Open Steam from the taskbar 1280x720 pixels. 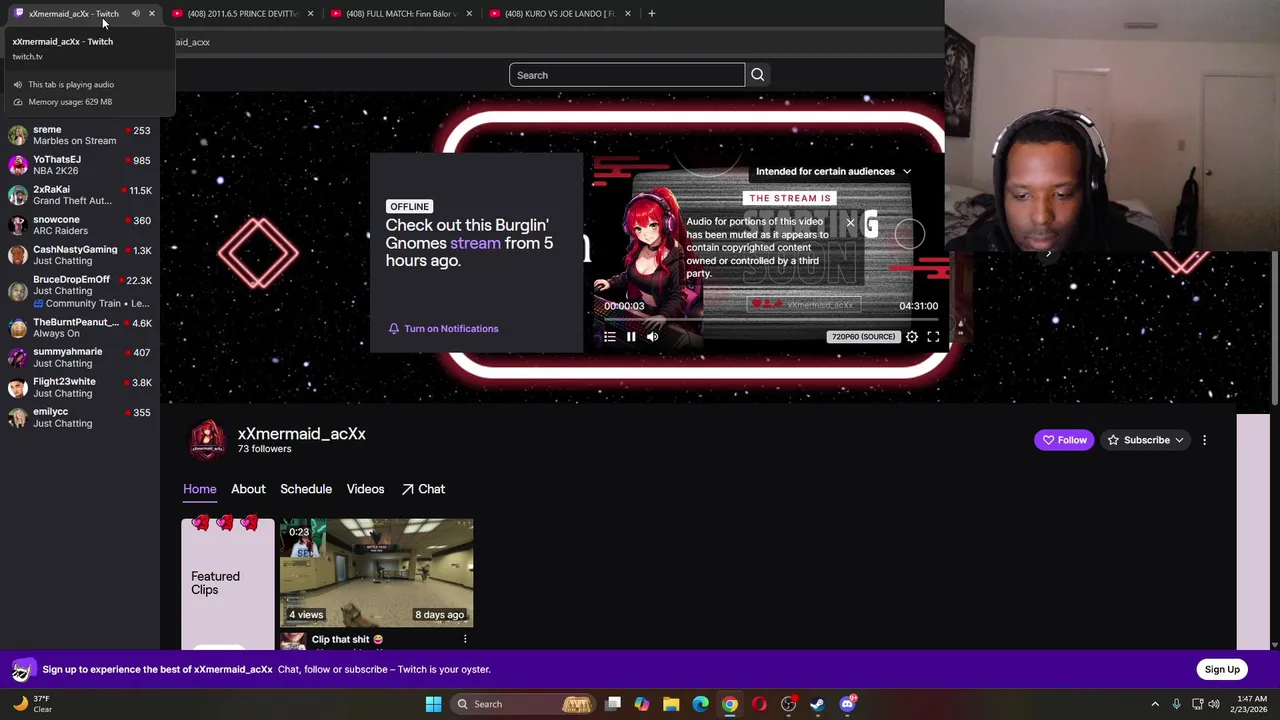(x=818, y=704)
